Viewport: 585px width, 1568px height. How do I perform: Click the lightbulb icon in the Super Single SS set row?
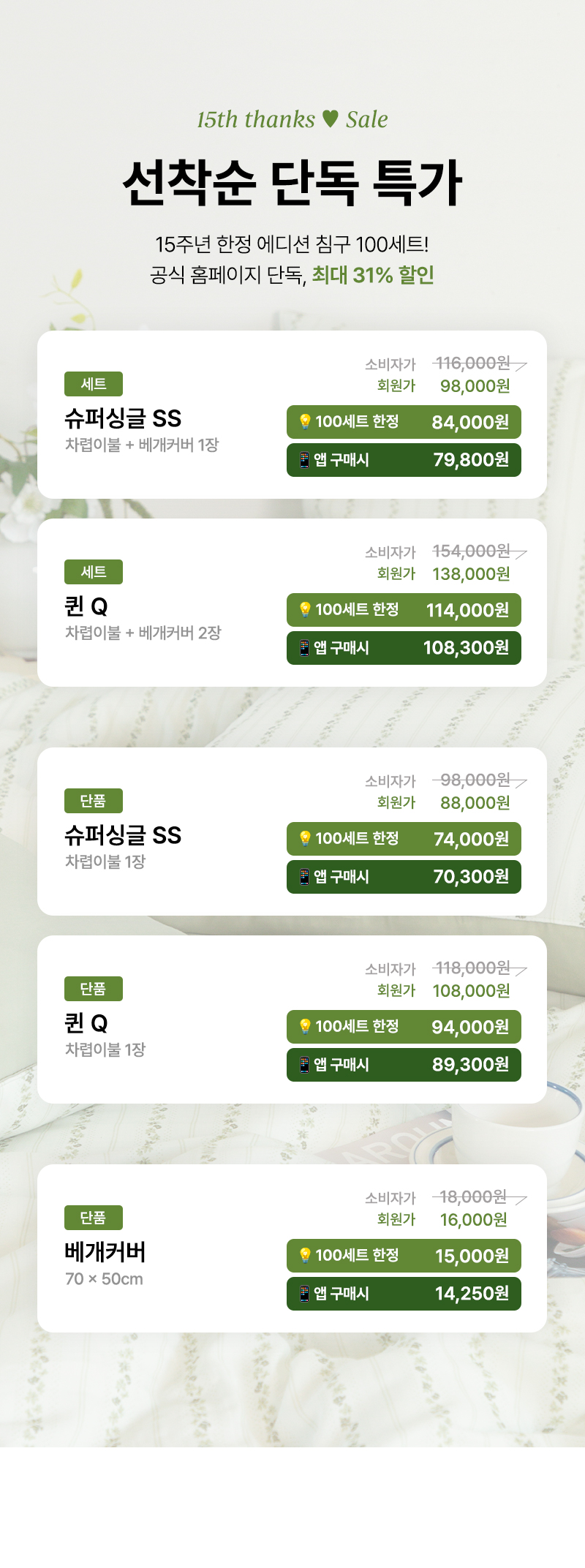305,422
